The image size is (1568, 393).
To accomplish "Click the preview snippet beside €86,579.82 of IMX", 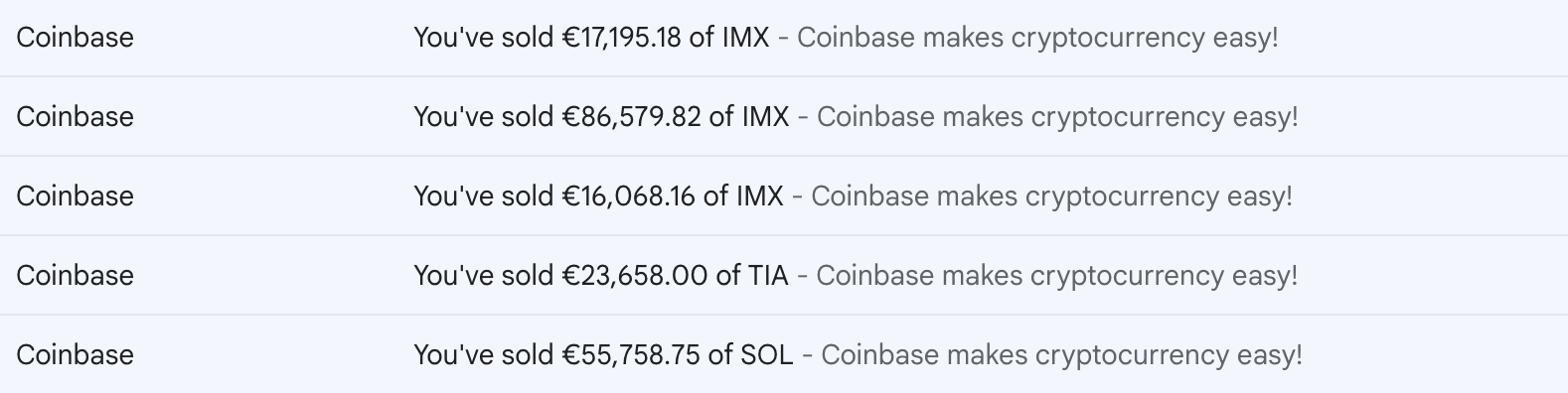I will coord(1057,117).
